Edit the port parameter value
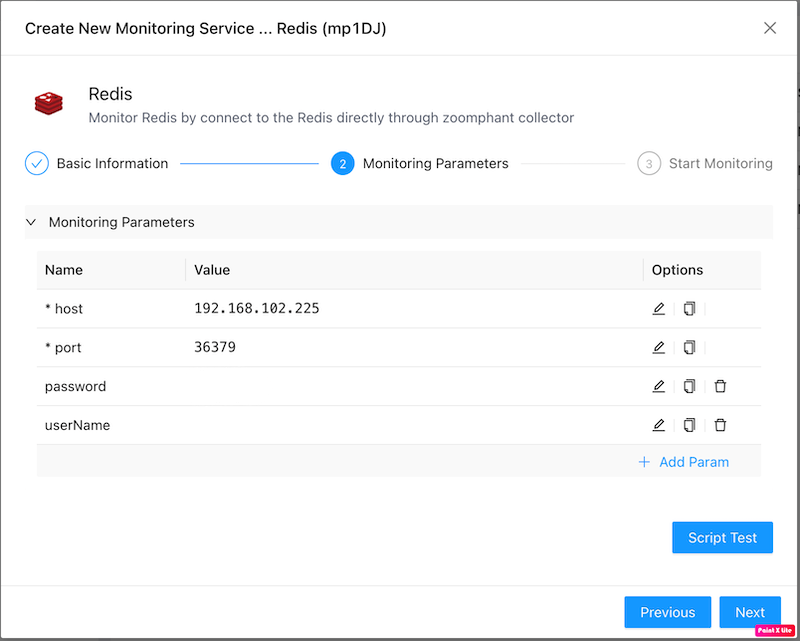 [x=658, y=348]
